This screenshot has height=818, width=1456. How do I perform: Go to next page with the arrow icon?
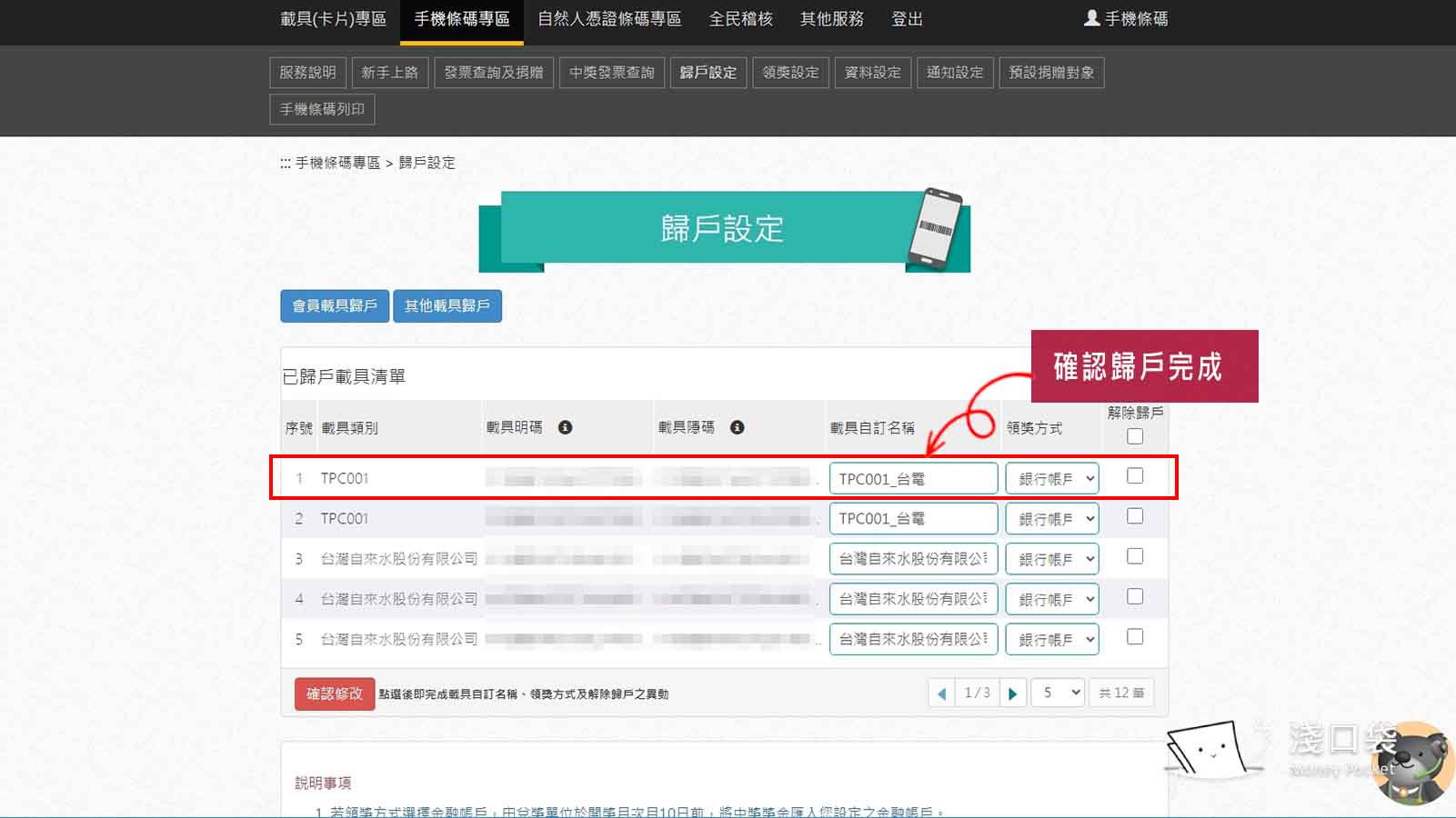pos(1013,693)
